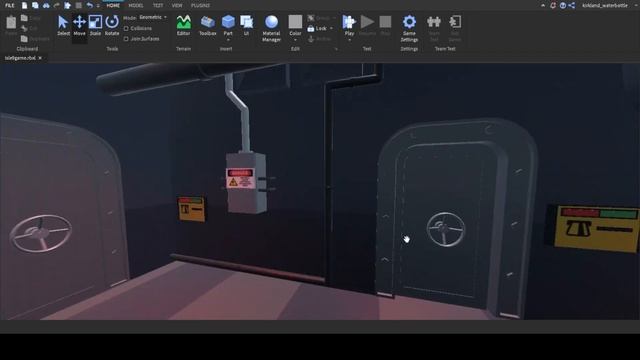Enable the Collisions checkbox
Screen dimensions: 640x360
click(x=126, y=29)
